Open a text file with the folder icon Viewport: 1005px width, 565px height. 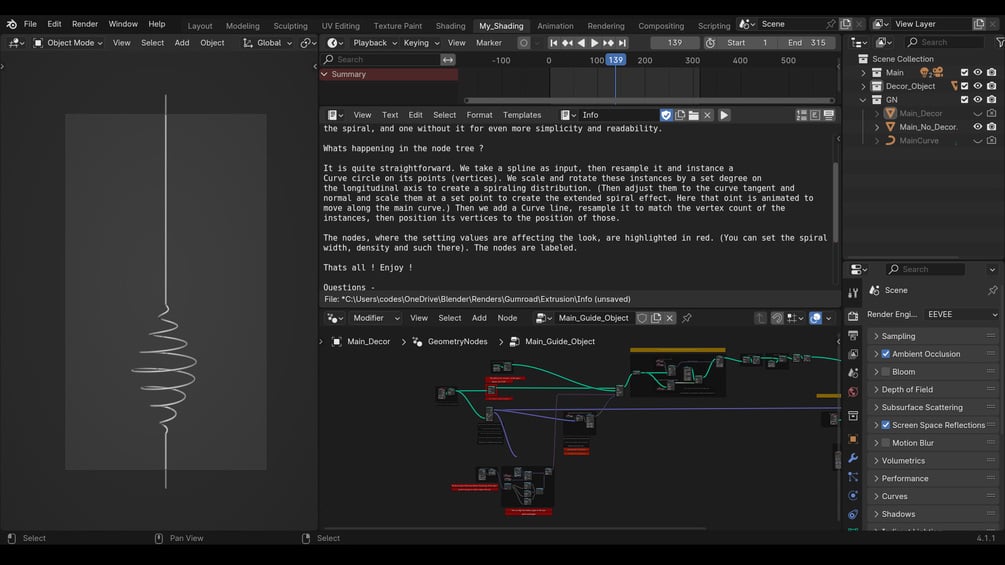click(694, 115)
